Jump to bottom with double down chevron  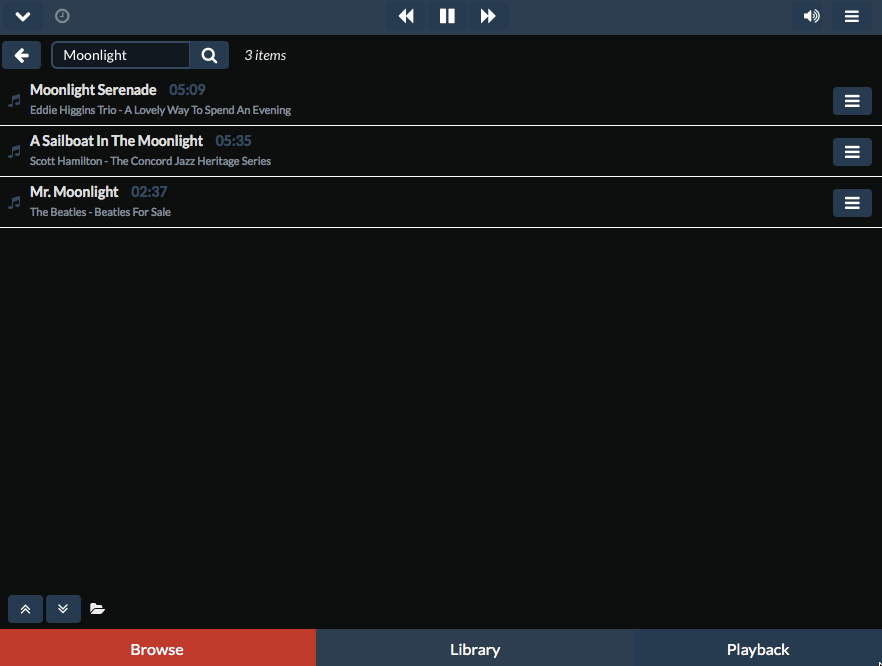click(63, 609)
